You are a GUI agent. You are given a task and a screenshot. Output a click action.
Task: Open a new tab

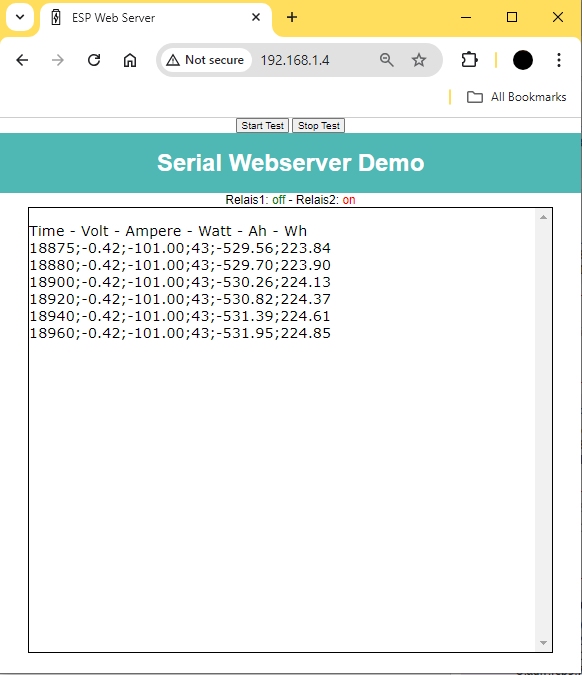tap(292, 18)
